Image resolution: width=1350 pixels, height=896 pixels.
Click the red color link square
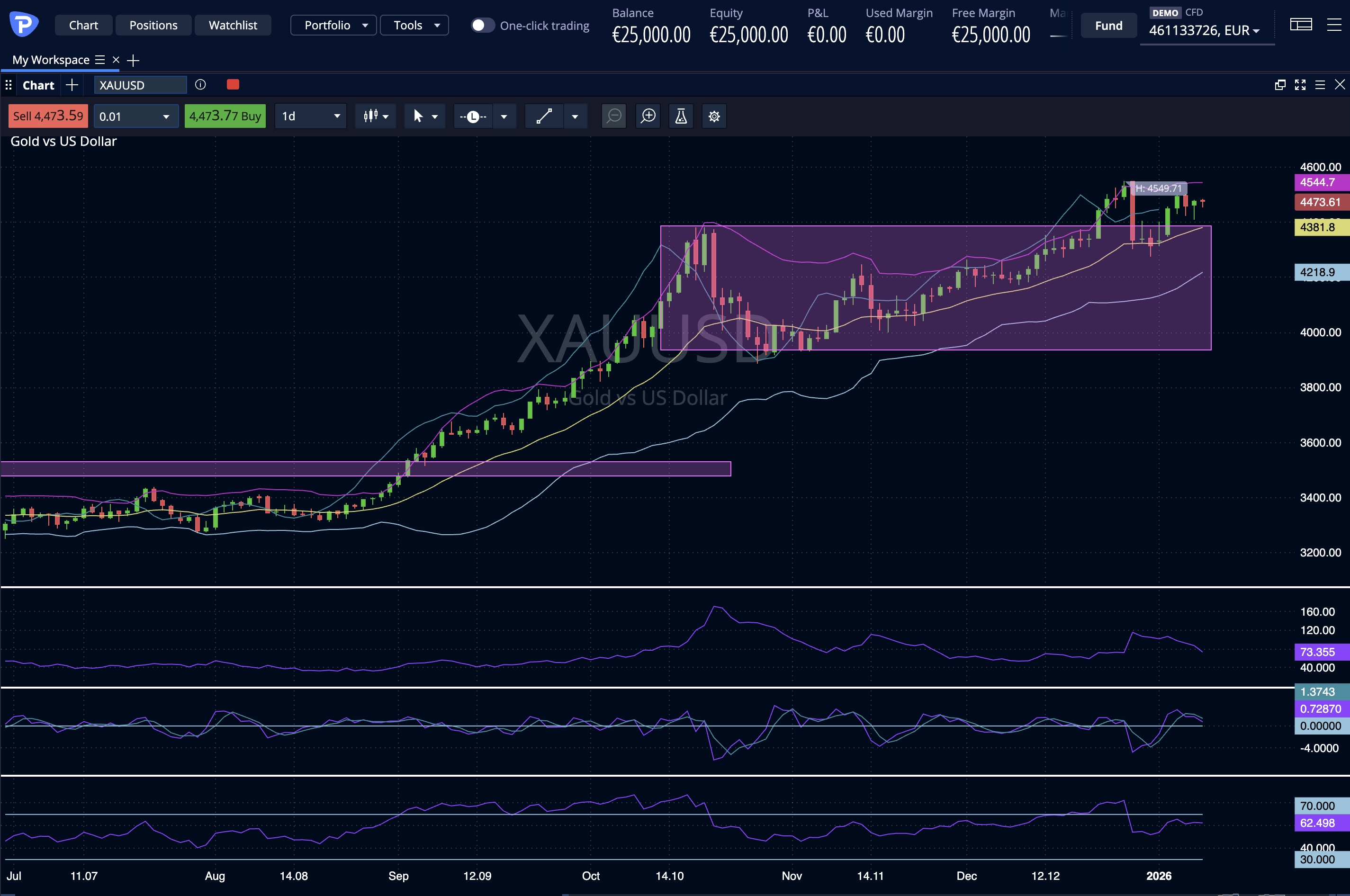coord(233,85)
